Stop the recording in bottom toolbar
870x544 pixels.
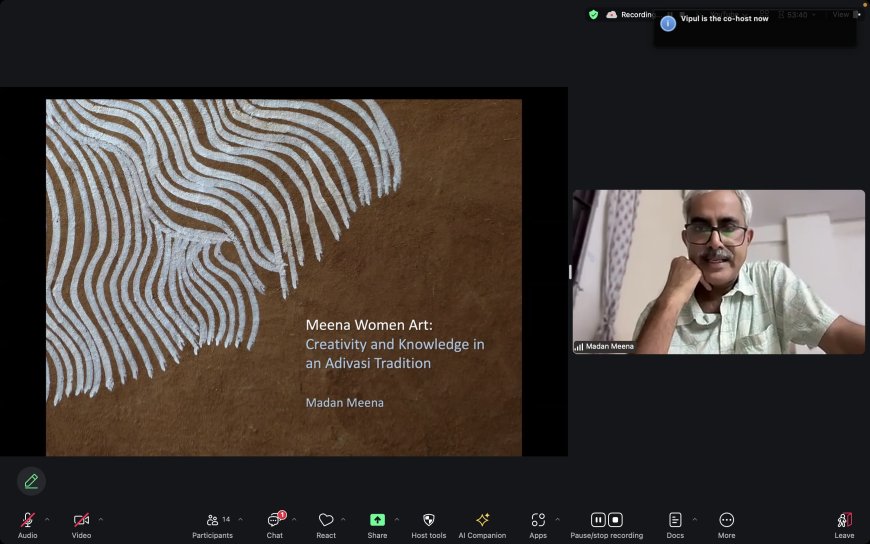click(x=615, y=520)
